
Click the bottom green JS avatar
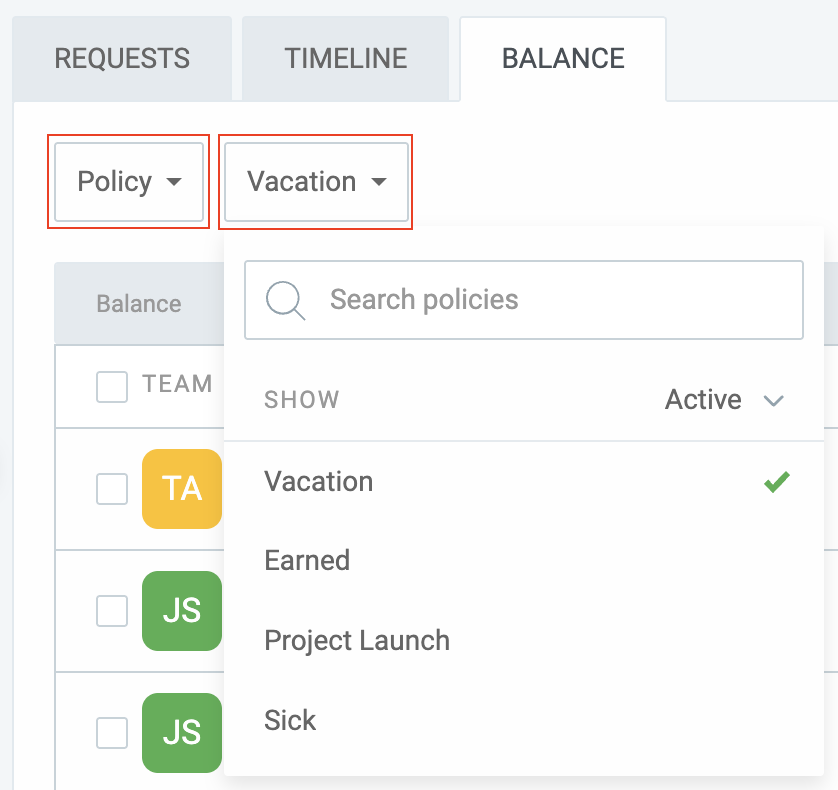[x=182, y=732]
